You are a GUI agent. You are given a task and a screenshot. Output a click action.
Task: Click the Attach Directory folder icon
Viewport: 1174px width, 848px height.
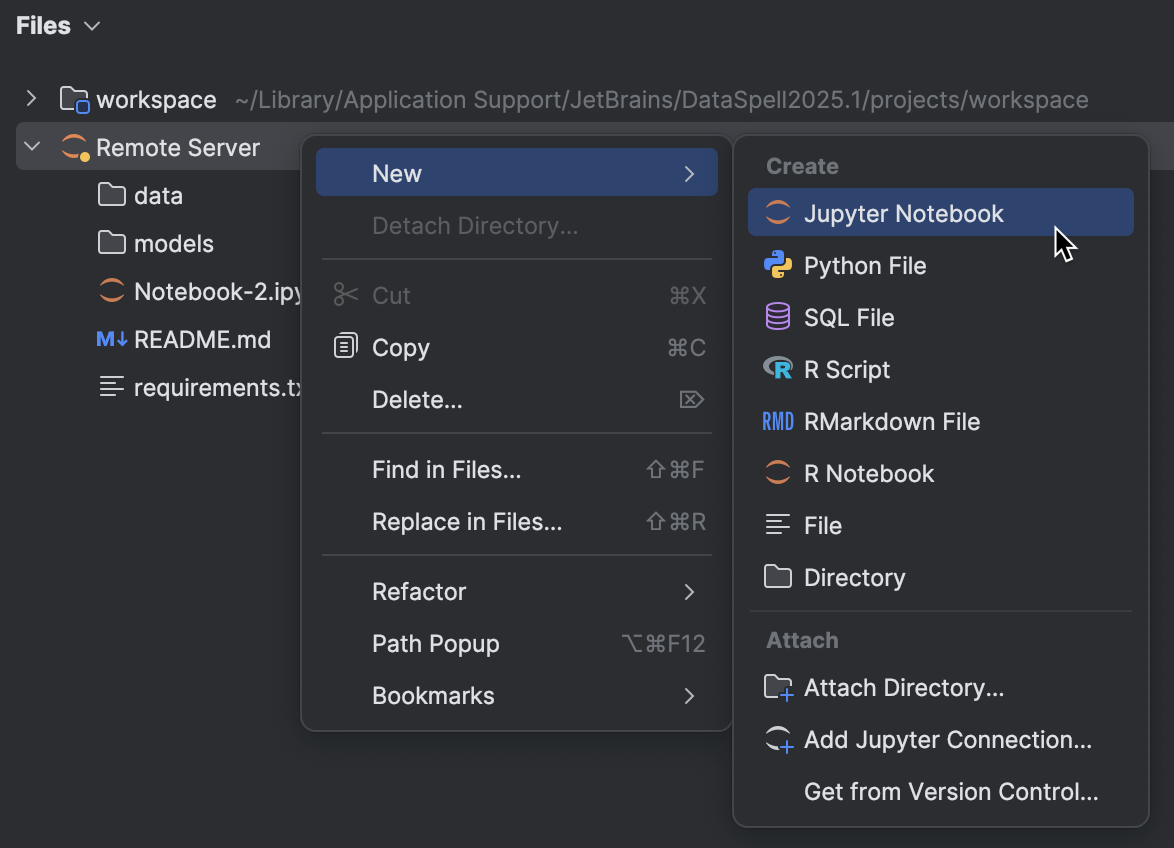point(777,687)
